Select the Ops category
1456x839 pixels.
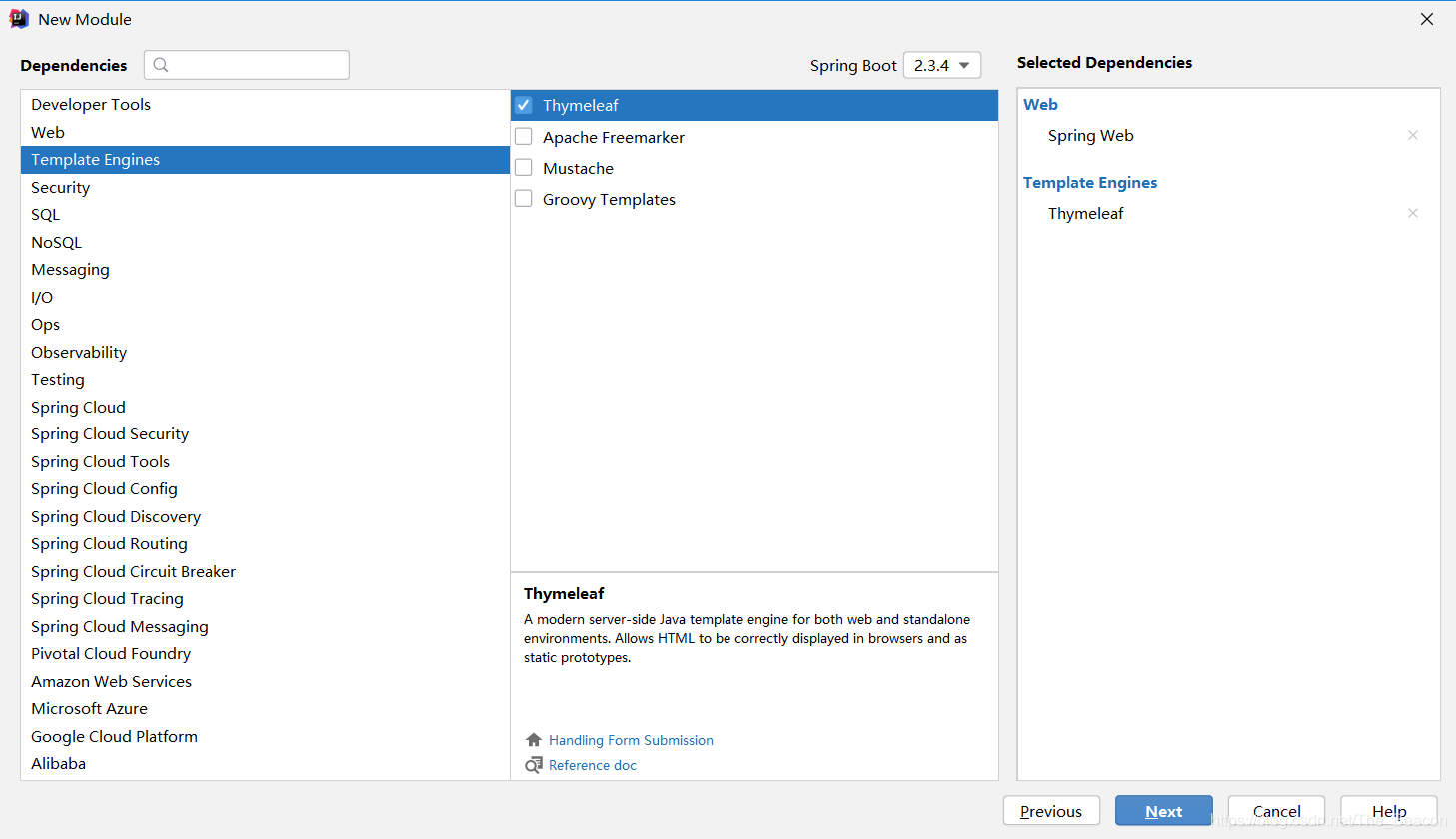pos(265,325)
